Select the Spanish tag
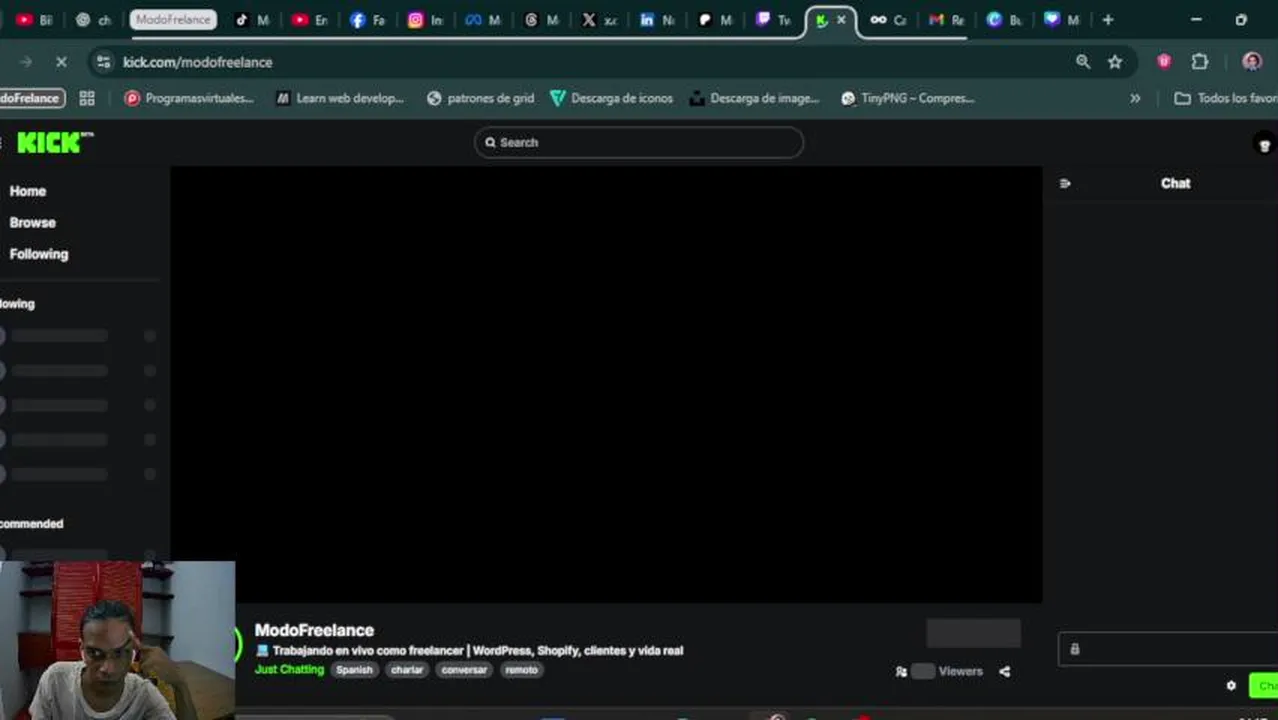The height and width of the screenshot is (720, 1278). click(x=354, y=670)
